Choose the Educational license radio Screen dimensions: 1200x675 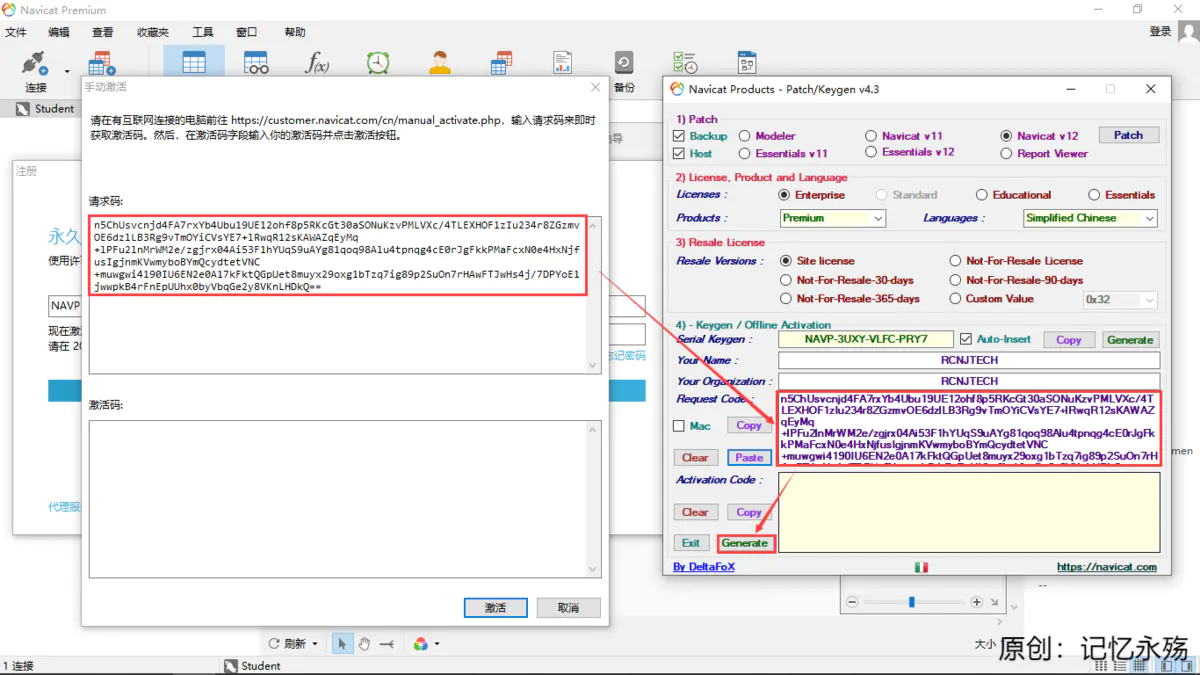(x=982, y=195)
